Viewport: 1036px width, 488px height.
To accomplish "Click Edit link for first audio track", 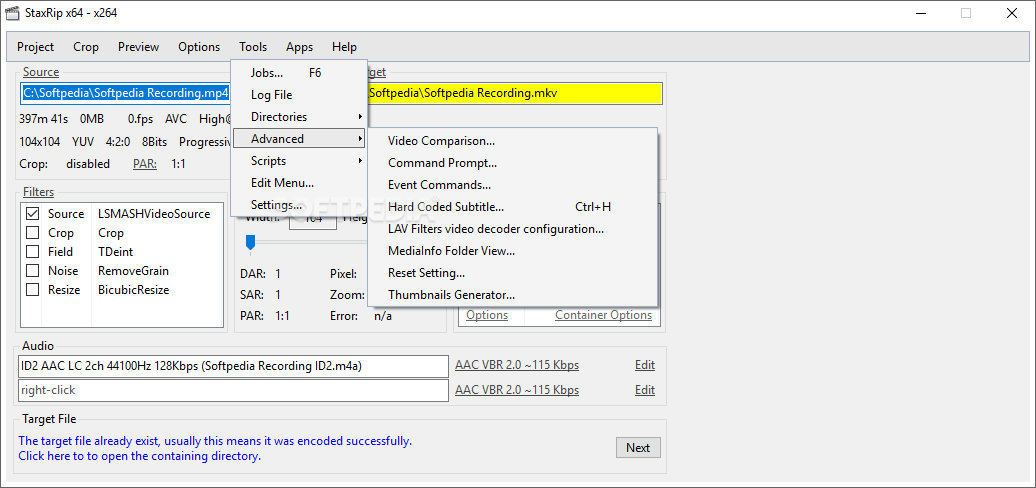I will point(645,365).
